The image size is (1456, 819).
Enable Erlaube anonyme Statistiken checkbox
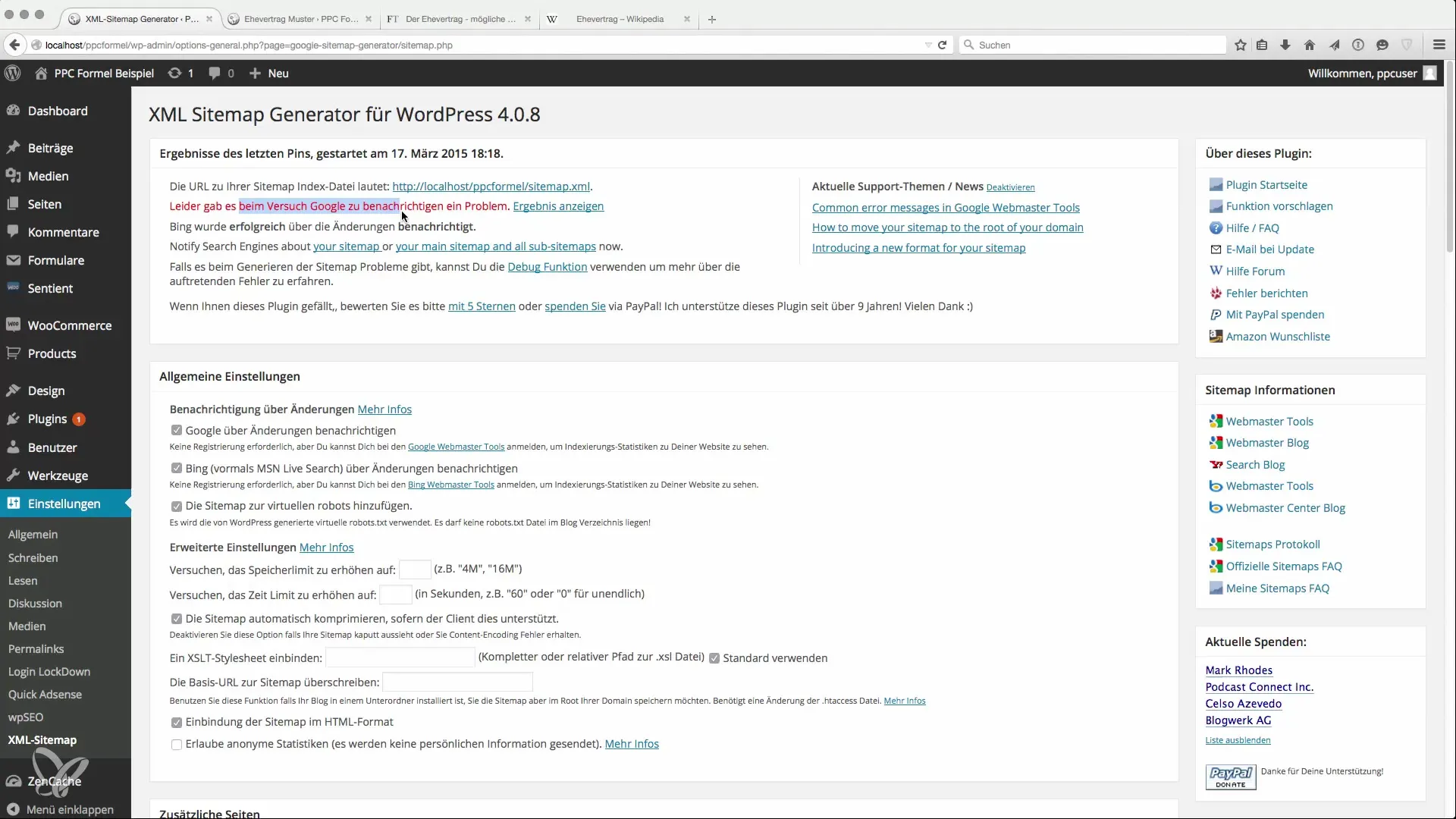[x=177, y=745]
